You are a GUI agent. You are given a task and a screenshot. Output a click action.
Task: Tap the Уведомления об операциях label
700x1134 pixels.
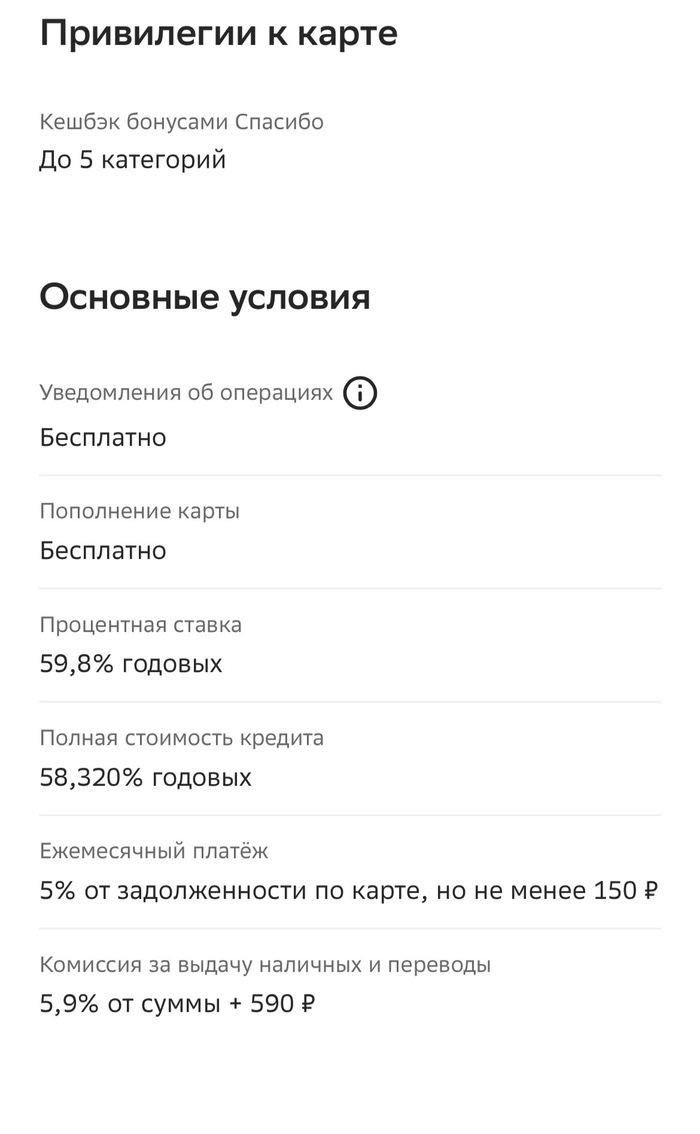(186, 393)
